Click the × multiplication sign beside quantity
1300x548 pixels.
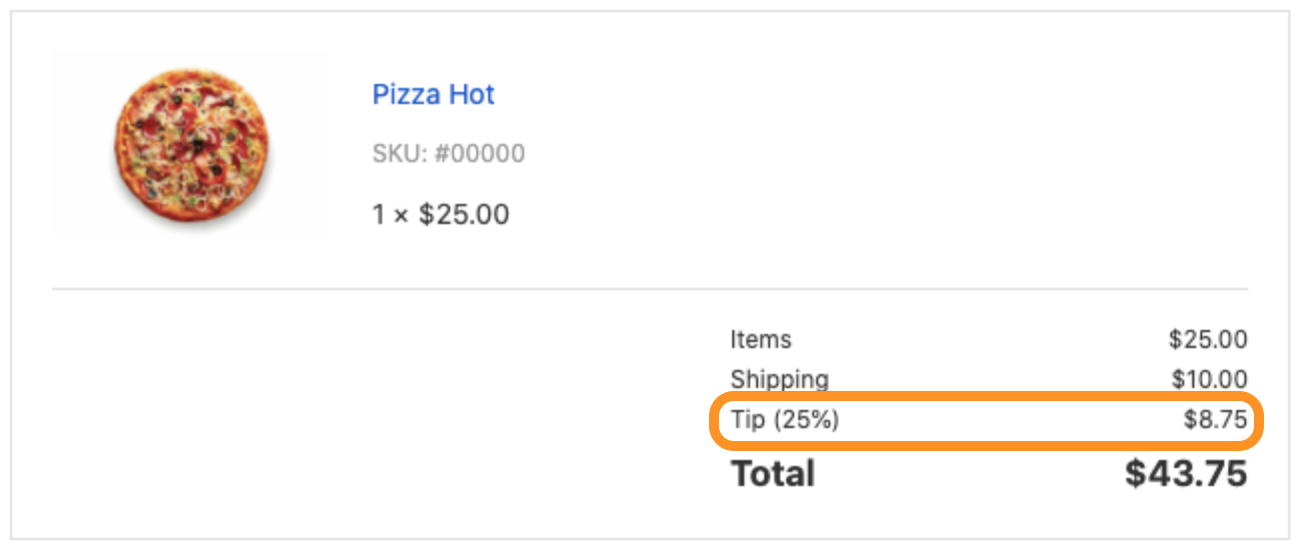point(400,215)
